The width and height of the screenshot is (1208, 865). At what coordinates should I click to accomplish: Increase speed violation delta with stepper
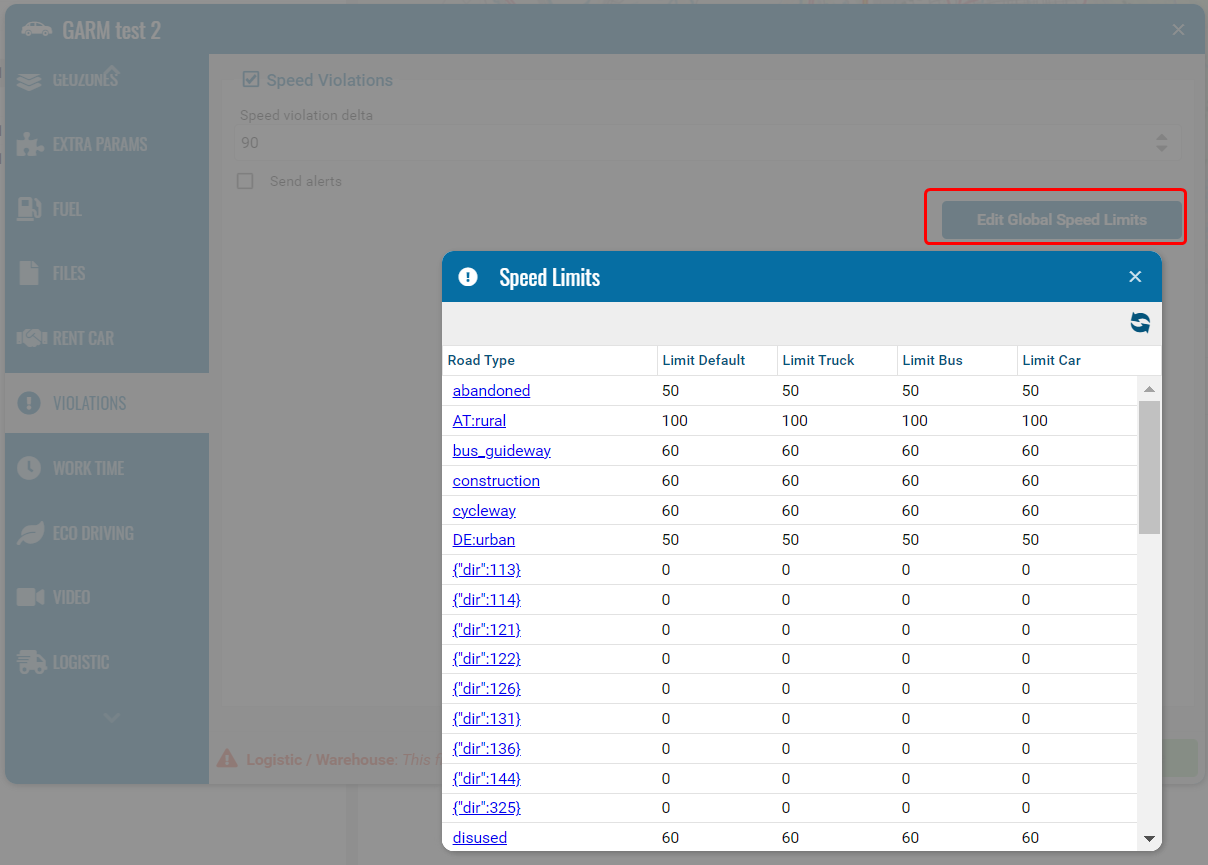(1161, 138)
